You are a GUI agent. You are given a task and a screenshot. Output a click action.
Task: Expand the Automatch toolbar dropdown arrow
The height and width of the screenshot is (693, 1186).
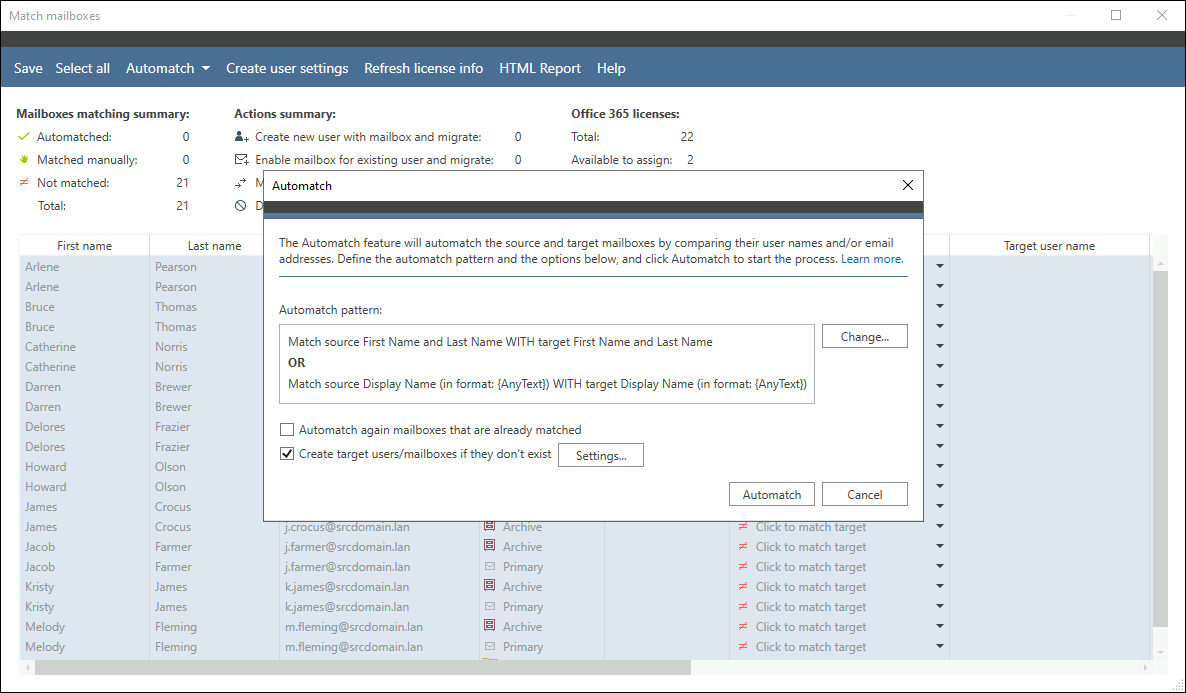[x=205, y=69]
